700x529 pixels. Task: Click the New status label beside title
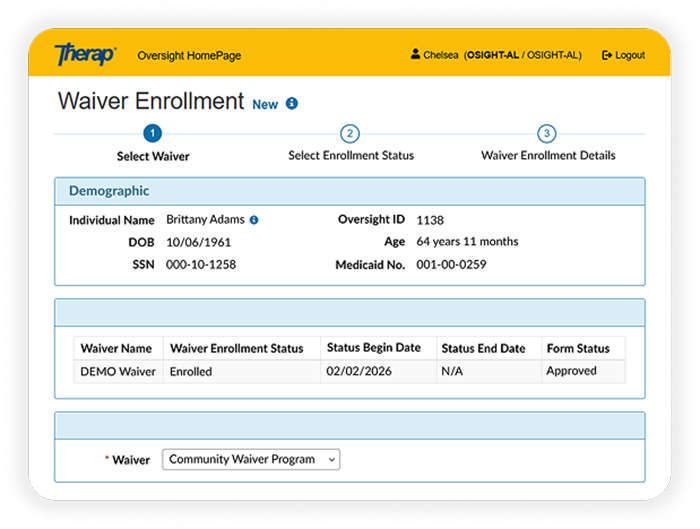click(265, 104)
